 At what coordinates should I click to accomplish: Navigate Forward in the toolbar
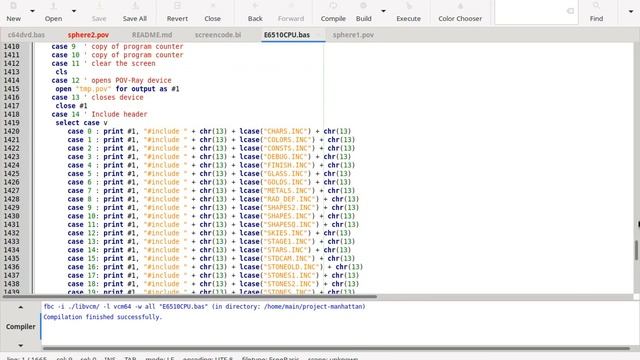pyautogui.click(x=291, y=12)
